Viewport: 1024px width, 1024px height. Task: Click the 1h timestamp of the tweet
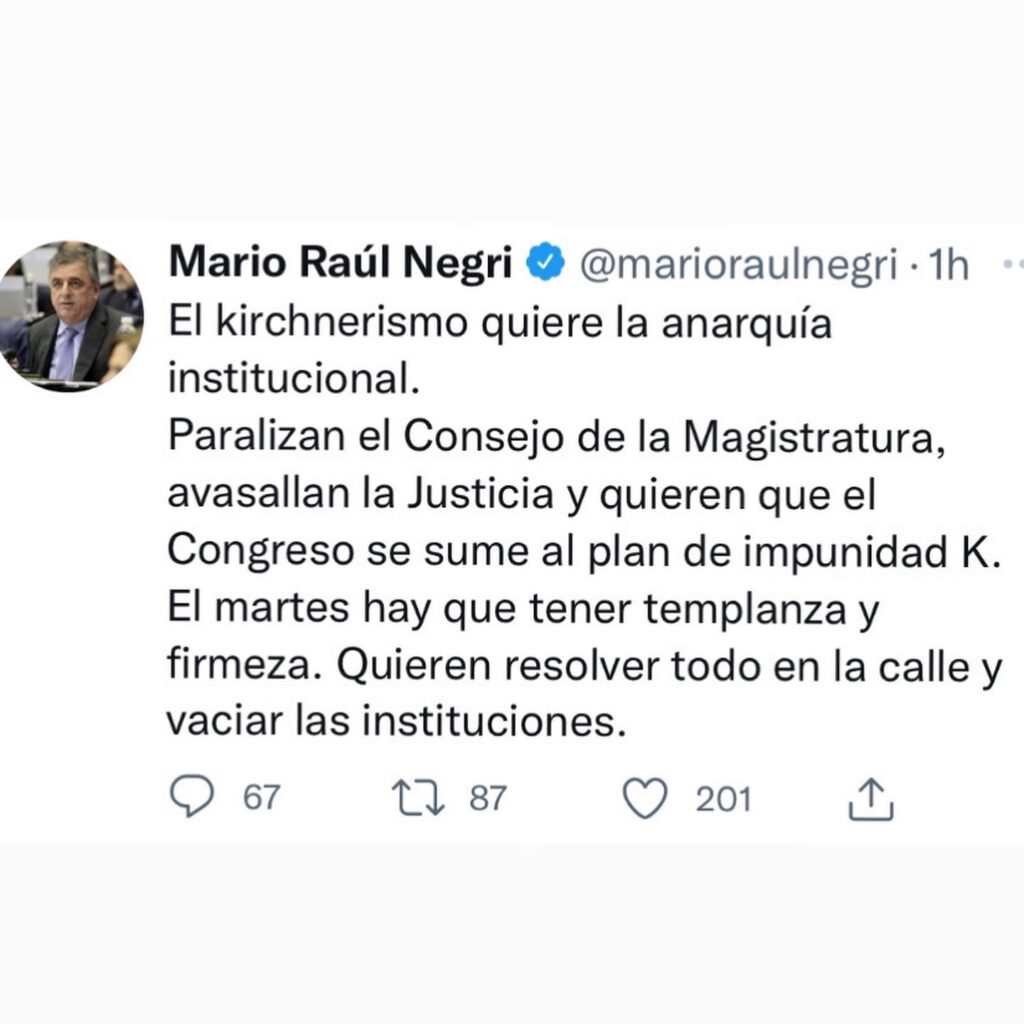point(948,265)
